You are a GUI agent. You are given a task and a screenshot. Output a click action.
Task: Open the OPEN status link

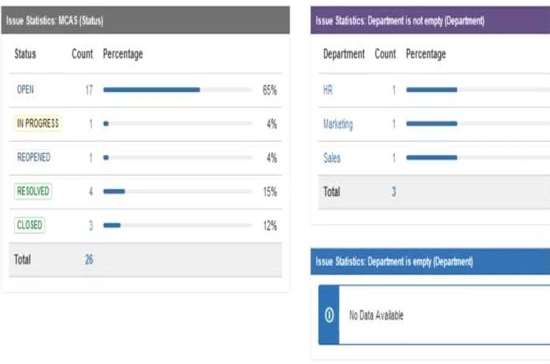25,90
